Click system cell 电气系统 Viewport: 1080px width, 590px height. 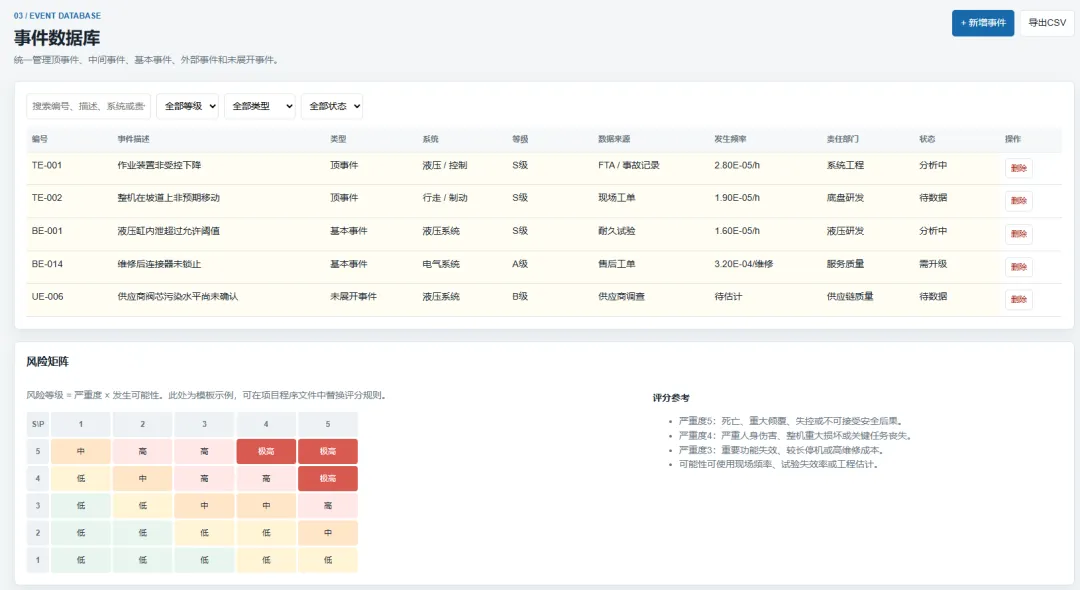click(x=441, y=264)
